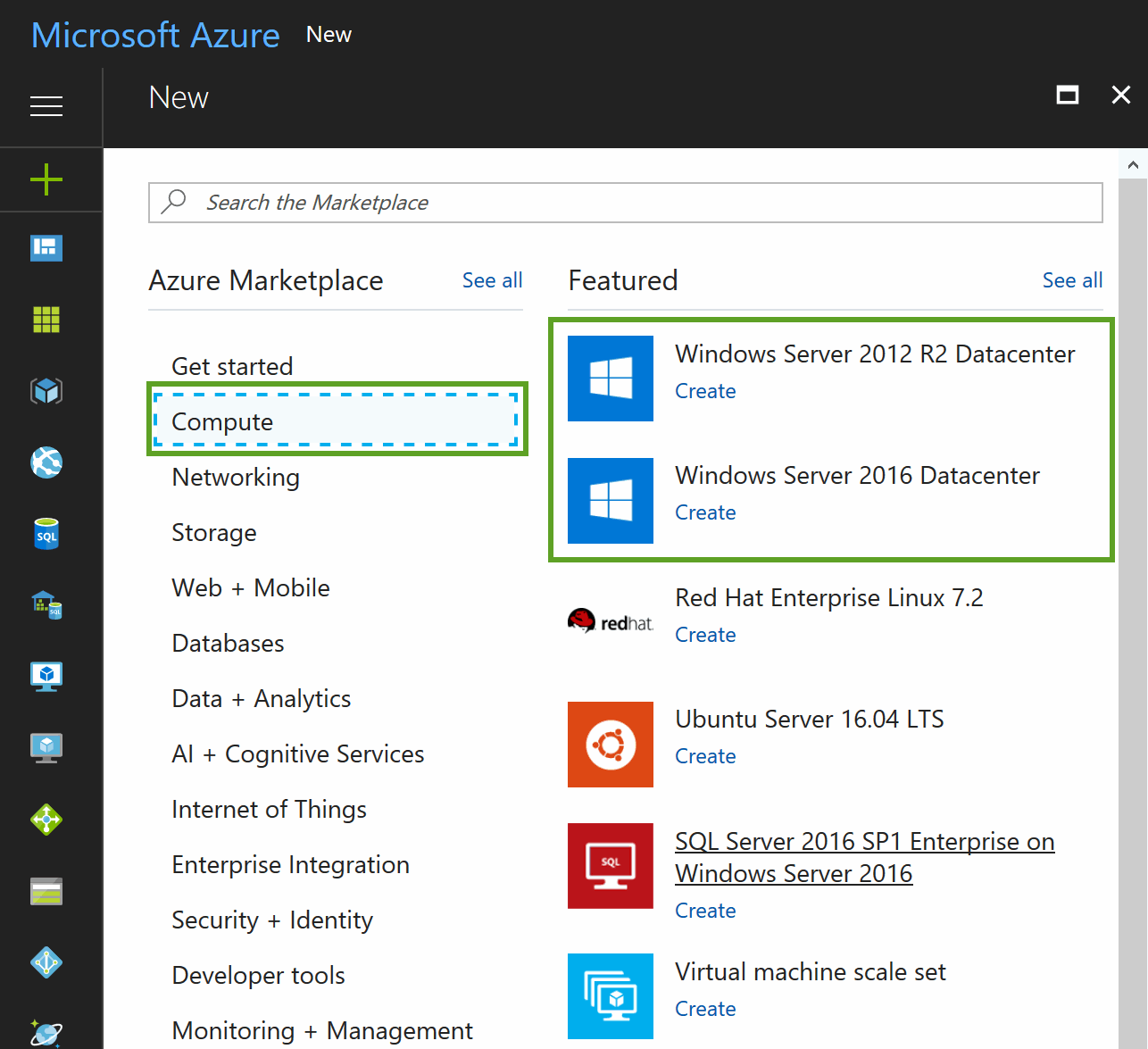This screenshot has height=1049, width=1148.
Task: Select Monitoring + Management category
Action: [322, 1030]
